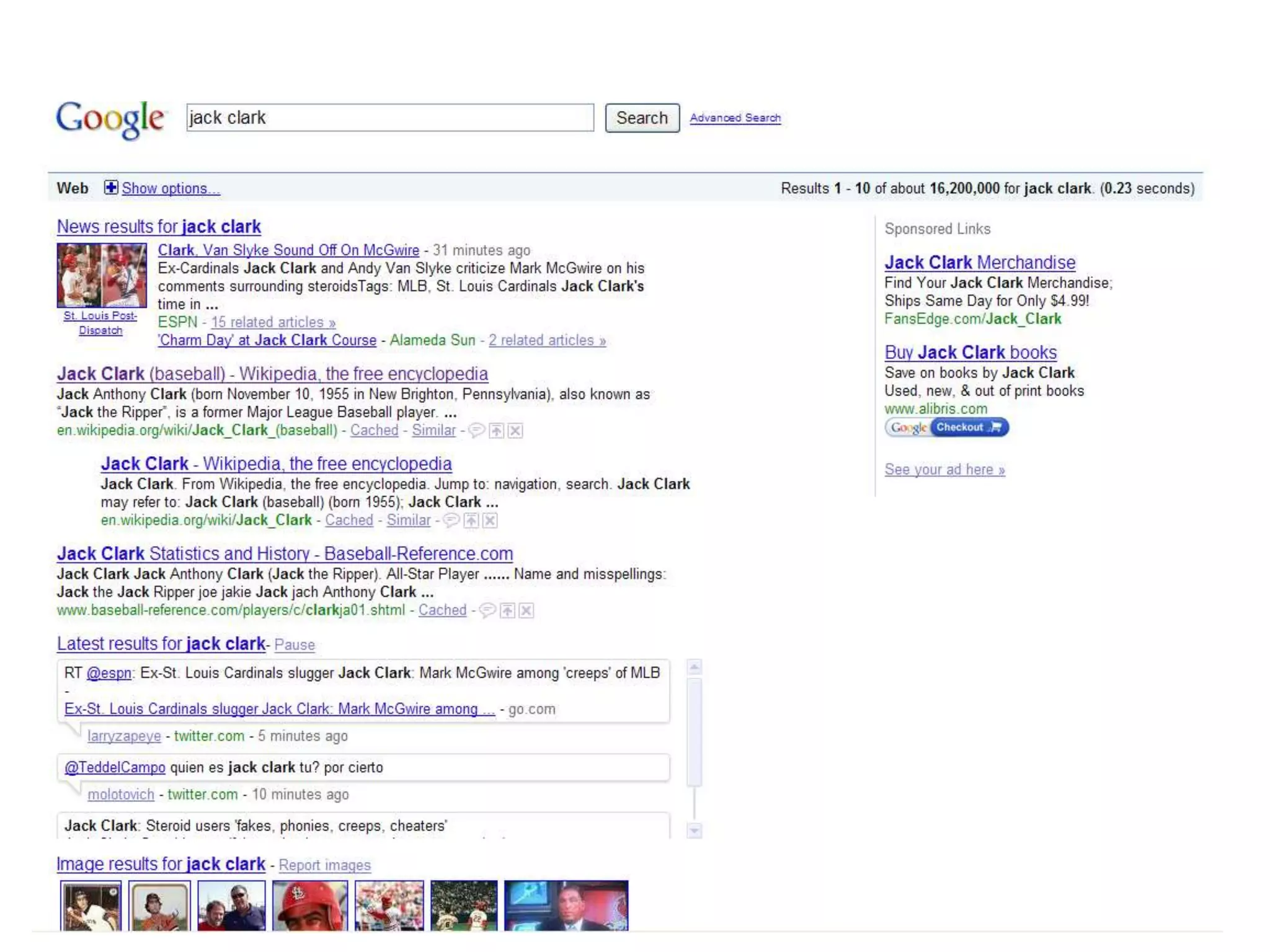Open Cached link for en.wikipedia.org/wiki/Jack_Clark

click(349, 520)
